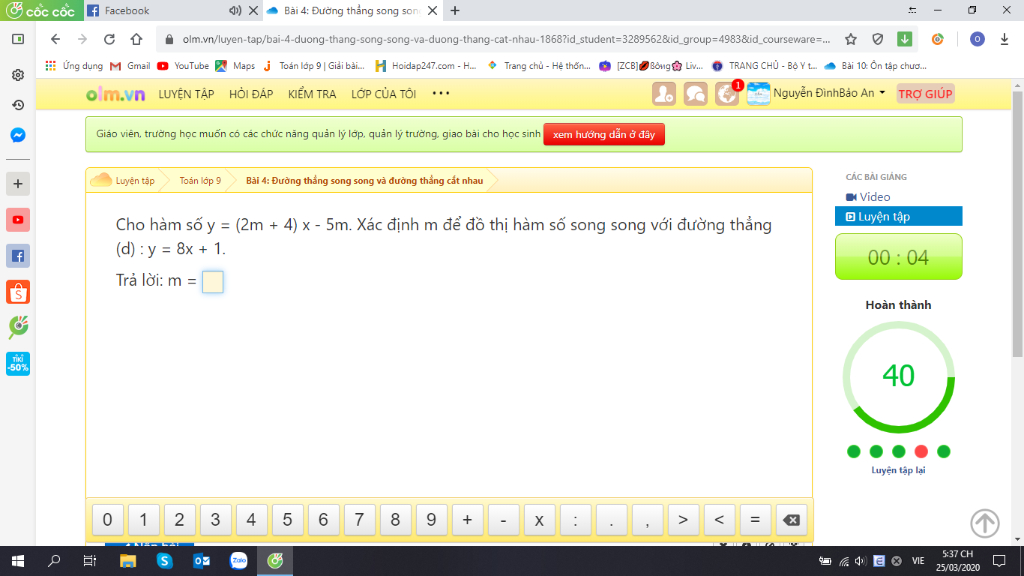This screenshot has height=576, width=1024.
Task: Click keypad digit 0
Action: coord(108,520)
